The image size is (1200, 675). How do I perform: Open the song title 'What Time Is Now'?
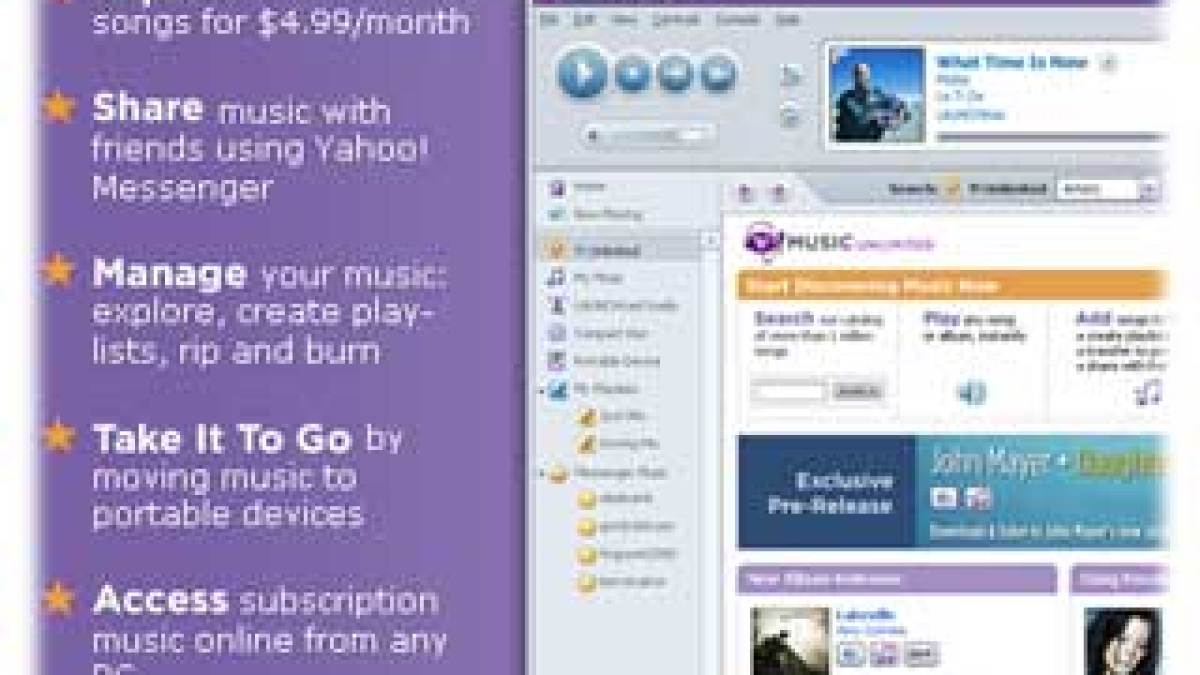coord(1011,62)
